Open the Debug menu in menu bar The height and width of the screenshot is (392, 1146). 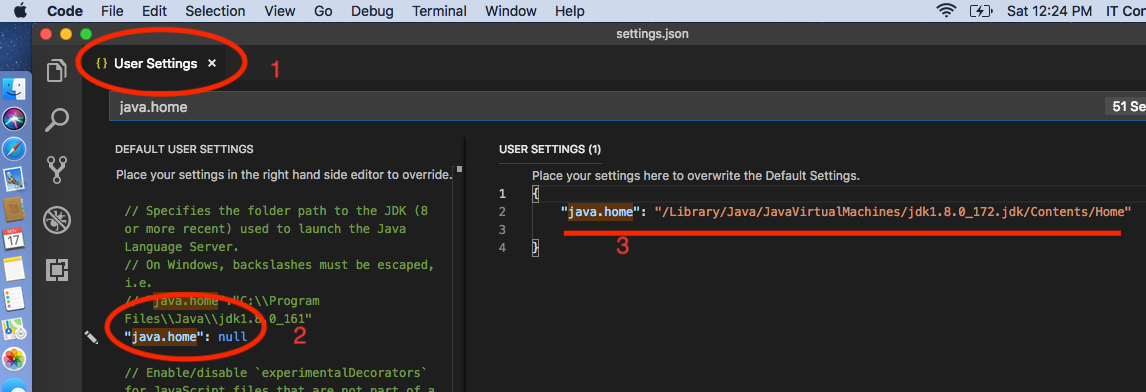pos(372,11)
